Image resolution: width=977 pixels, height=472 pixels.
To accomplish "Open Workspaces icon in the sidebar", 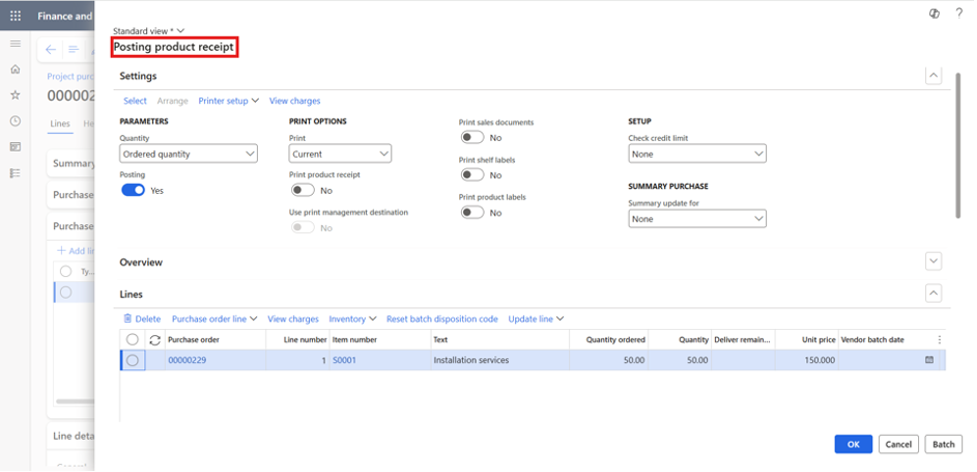I will (16, 147).
